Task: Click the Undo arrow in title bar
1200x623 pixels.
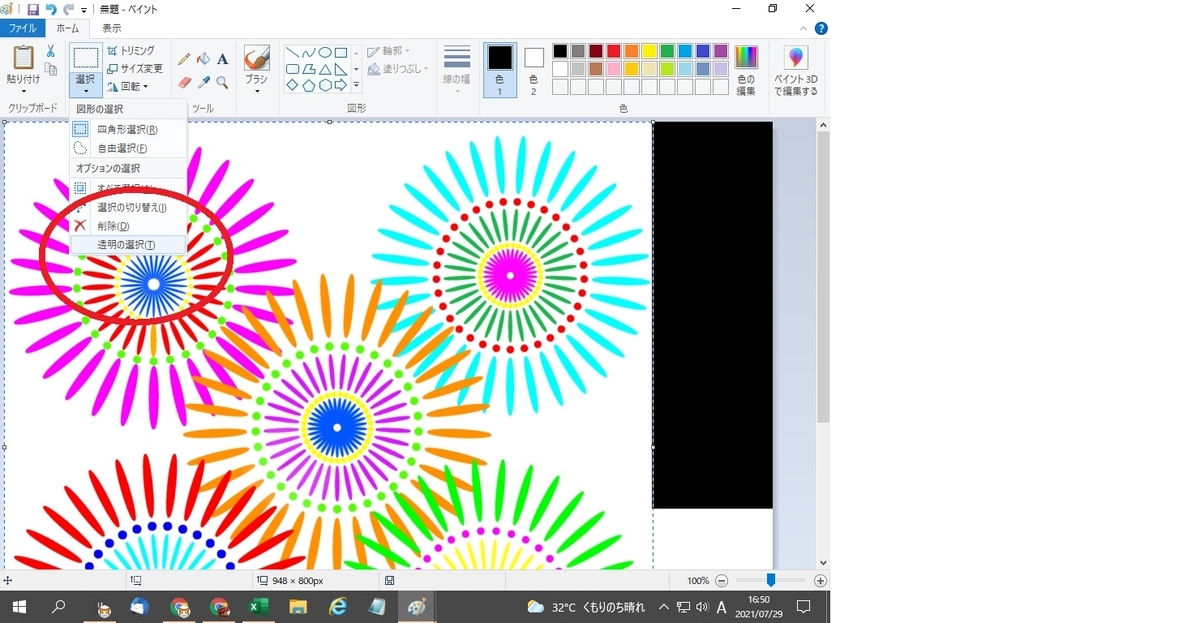Action: tap(51, 9)
